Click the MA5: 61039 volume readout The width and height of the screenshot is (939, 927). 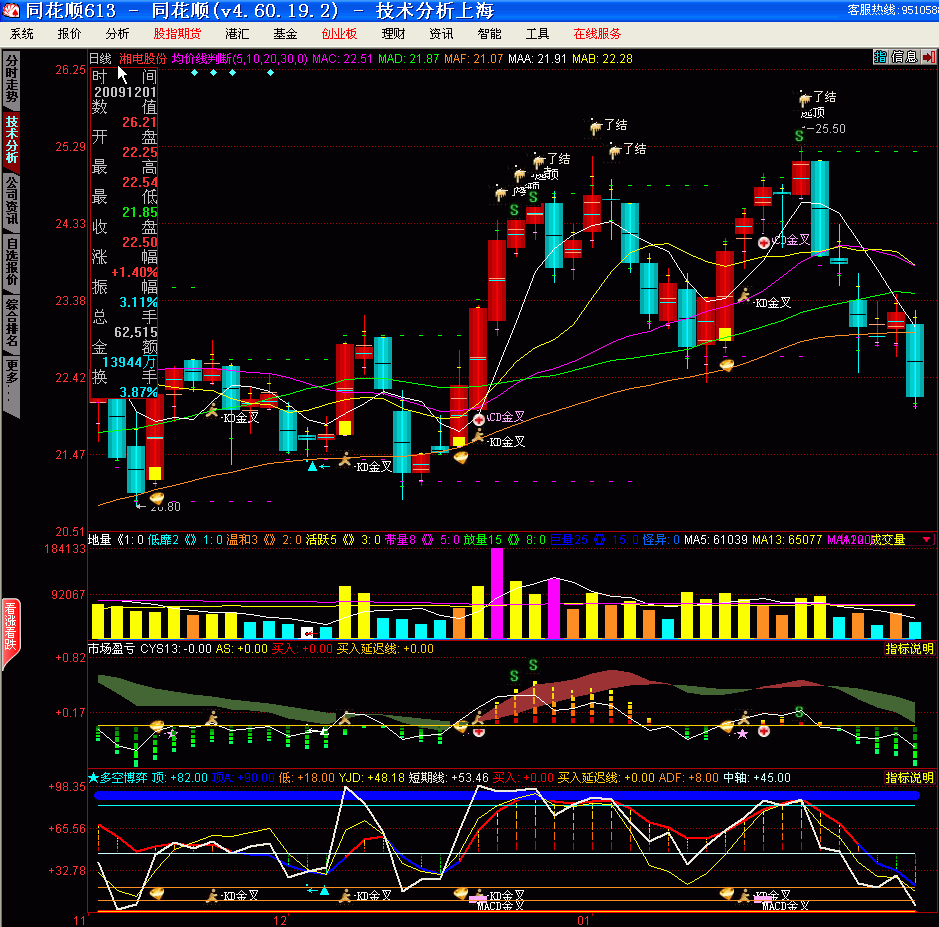point(716,540)
